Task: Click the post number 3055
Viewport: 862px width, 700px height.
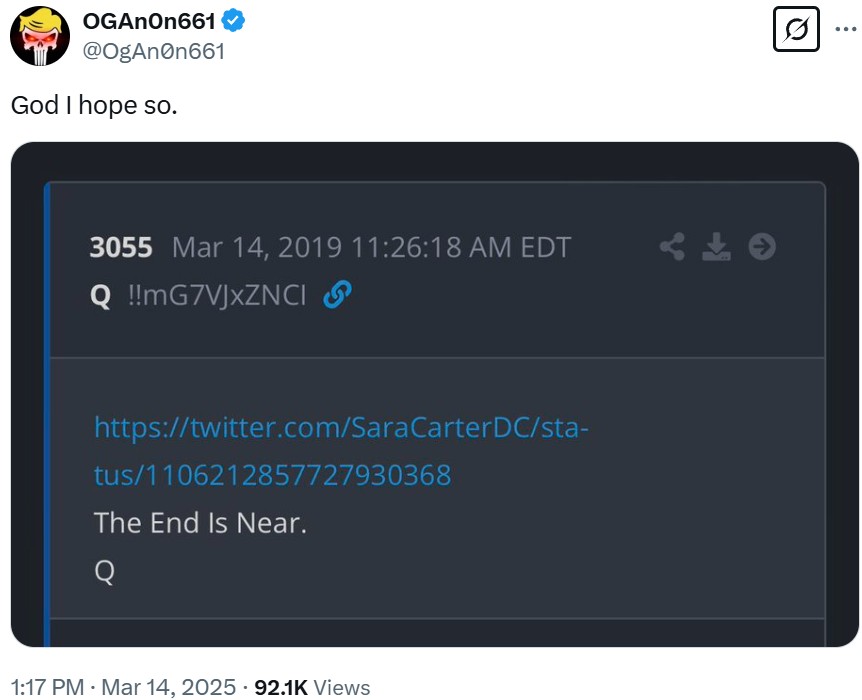Action: click(x=121, y=247)
